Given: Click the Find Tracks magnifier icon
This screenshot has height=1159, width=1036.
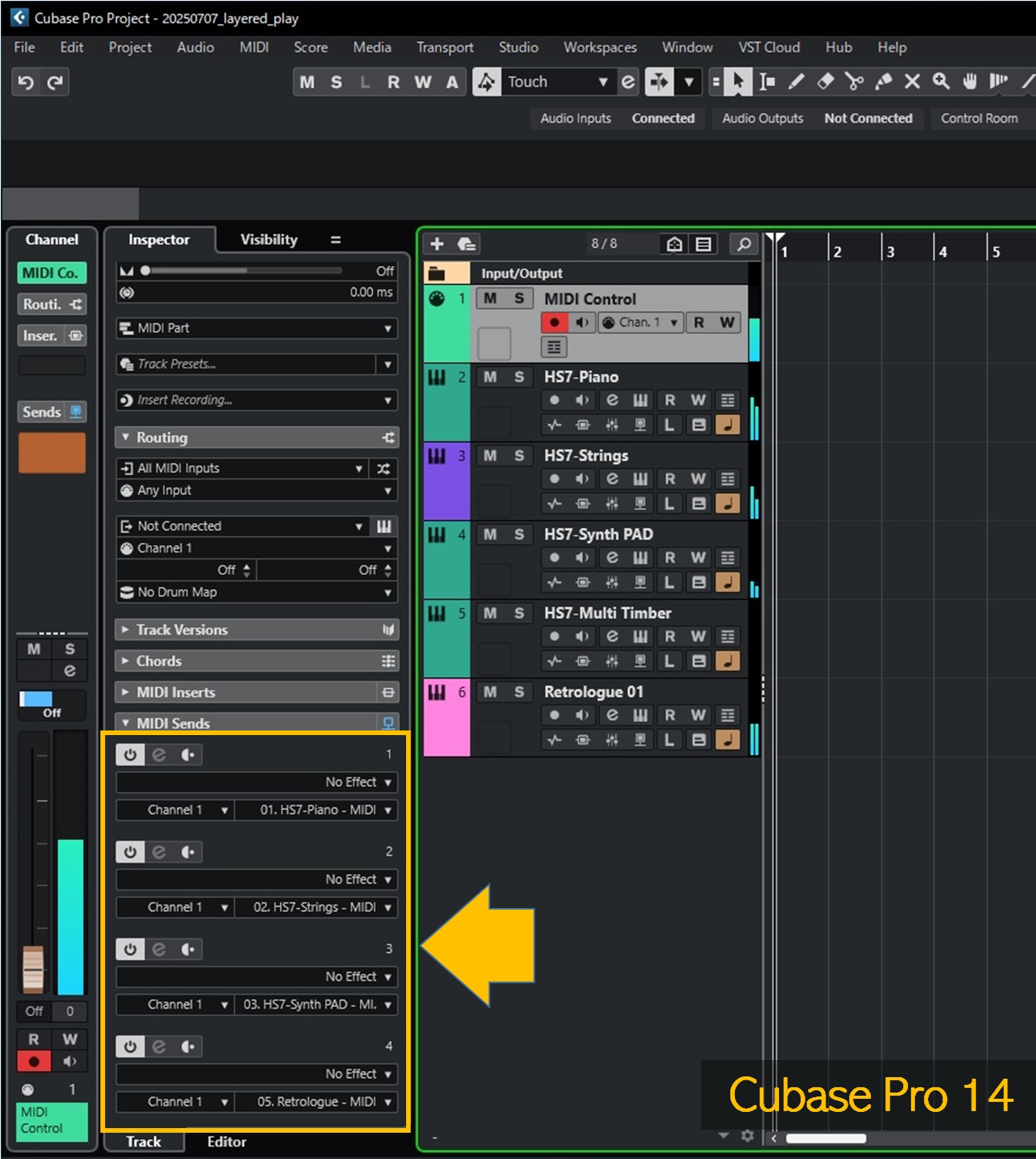Looking at the screenshot, I should [743, 244].
